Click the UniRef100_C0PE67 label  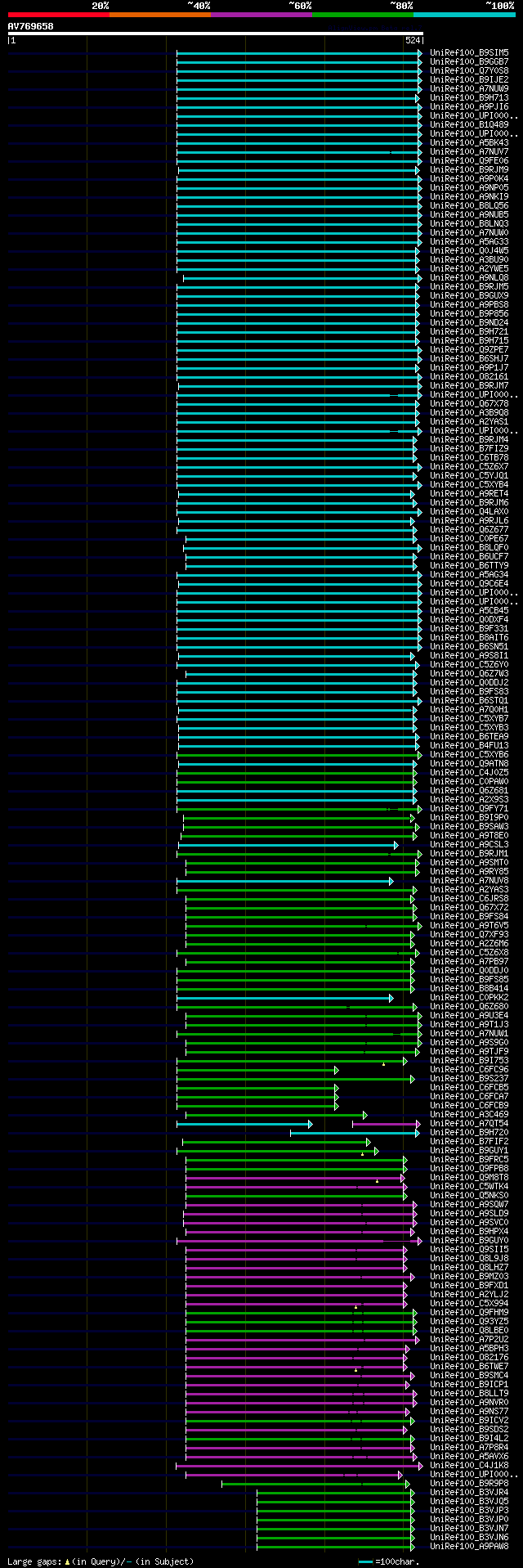(469, 538)
